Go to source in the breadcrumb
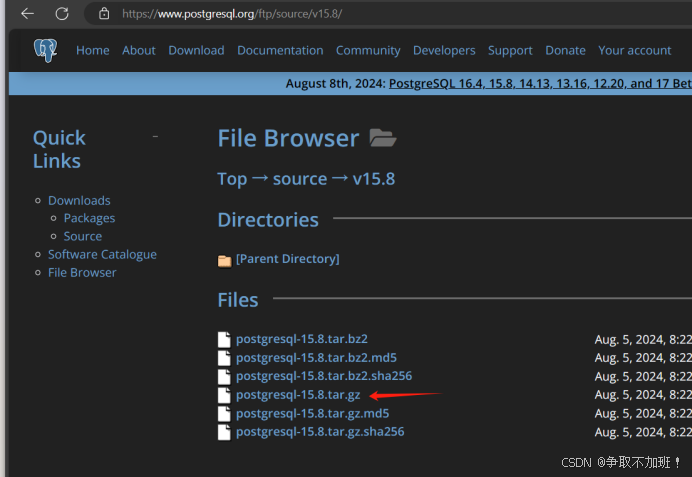This screenshot has height=477, width=692. click(x=300, y=179)
